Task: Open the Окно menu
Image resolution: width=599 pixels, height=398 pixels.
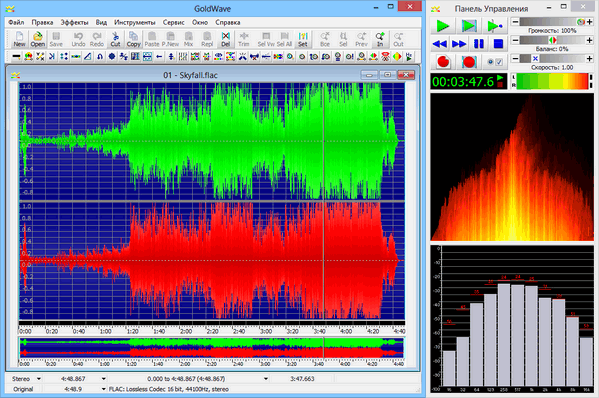Action: [x=200, y=23]
